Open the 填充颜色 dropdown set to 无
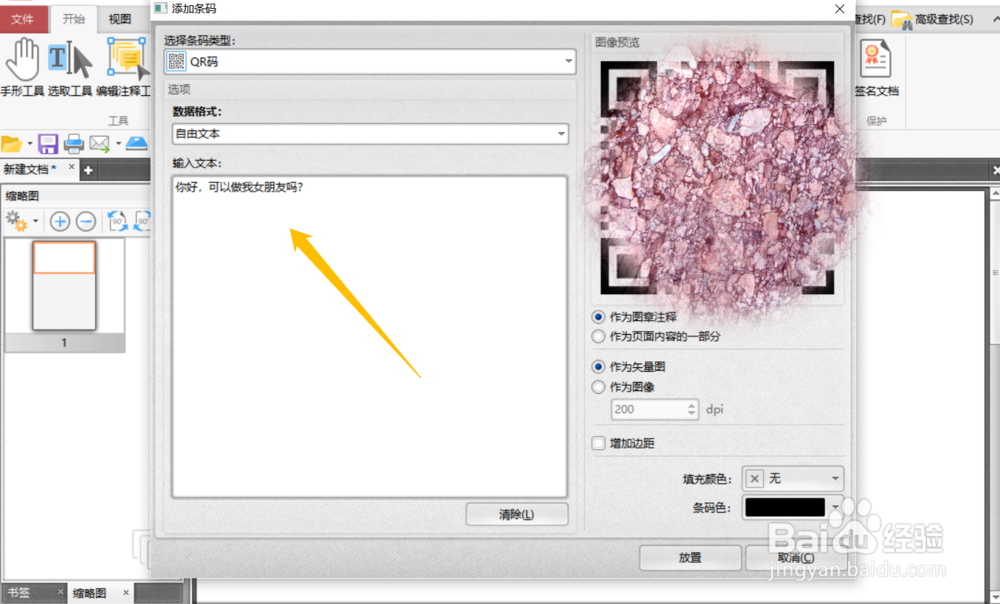Image resolution: width=1000 pixels, height=604 pixels. click(793, 478)
